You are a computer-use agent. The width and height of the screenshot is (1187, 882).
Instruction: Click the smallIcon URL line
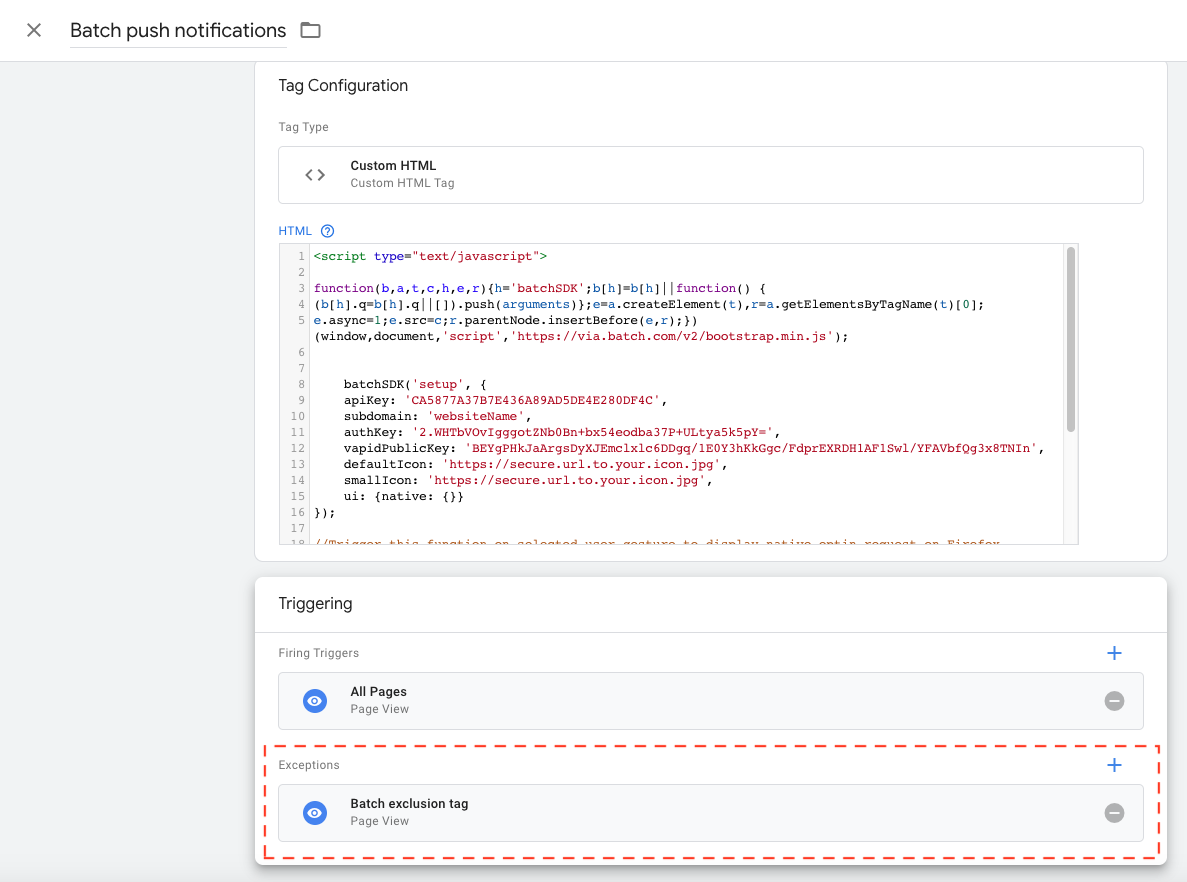click(528, 480)
